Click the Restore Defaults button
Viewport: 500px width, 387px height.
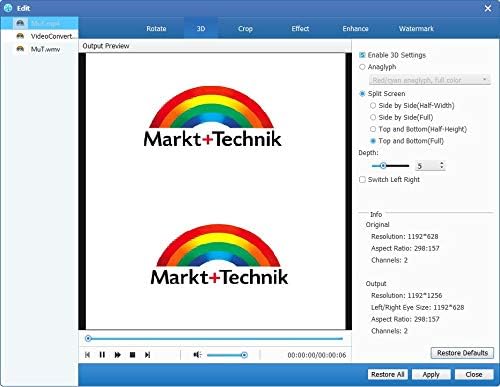pos(462,353)
